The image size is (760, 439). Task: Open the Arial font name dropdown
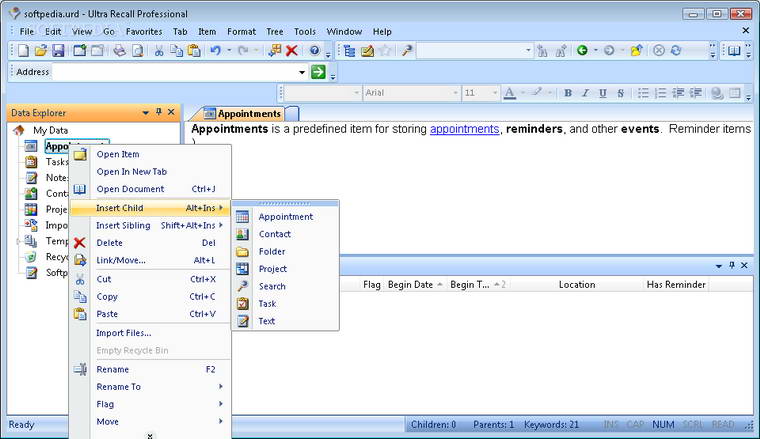(x=455, y=93)
